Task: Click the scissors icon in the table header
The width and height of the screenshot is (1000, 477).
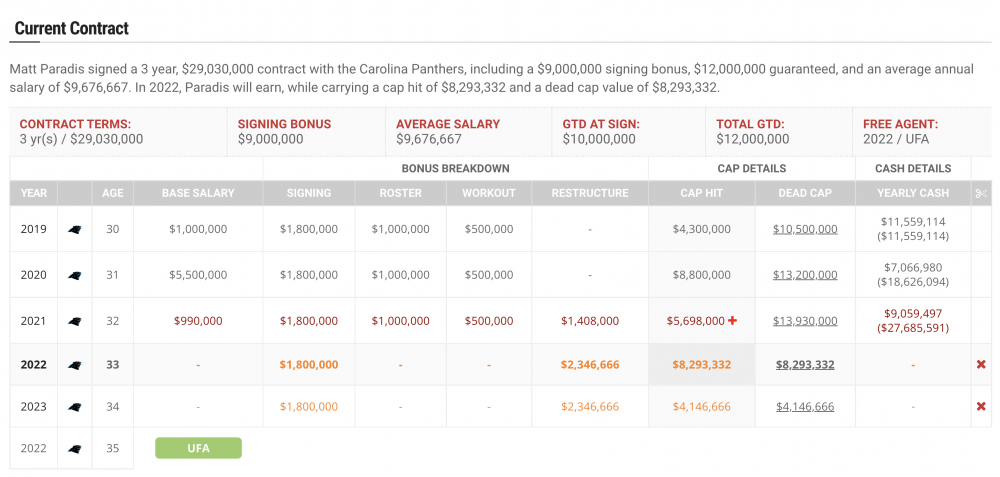Action: coord(981,193)
